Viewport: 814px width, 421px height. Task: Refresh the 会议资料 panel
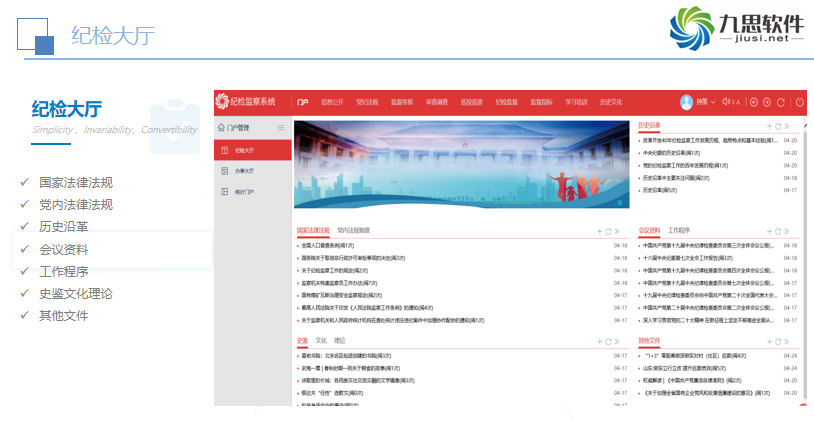coord(777,231)
